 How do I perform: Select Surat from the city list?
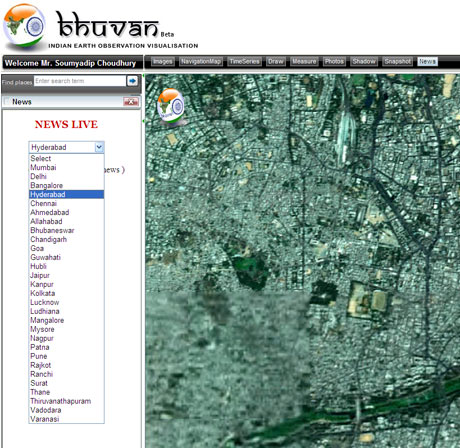(67, 383)
